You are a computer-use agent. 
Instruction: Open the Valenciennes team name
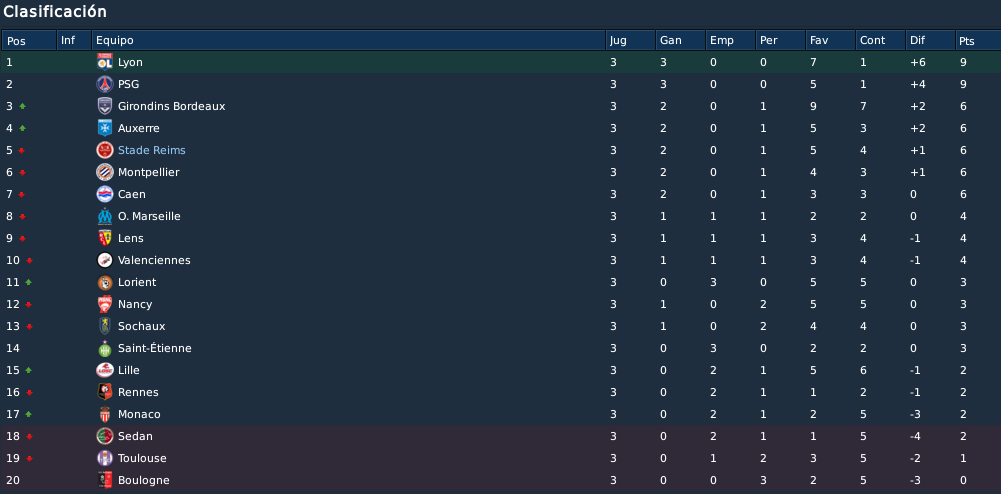(x=154, y=260)
